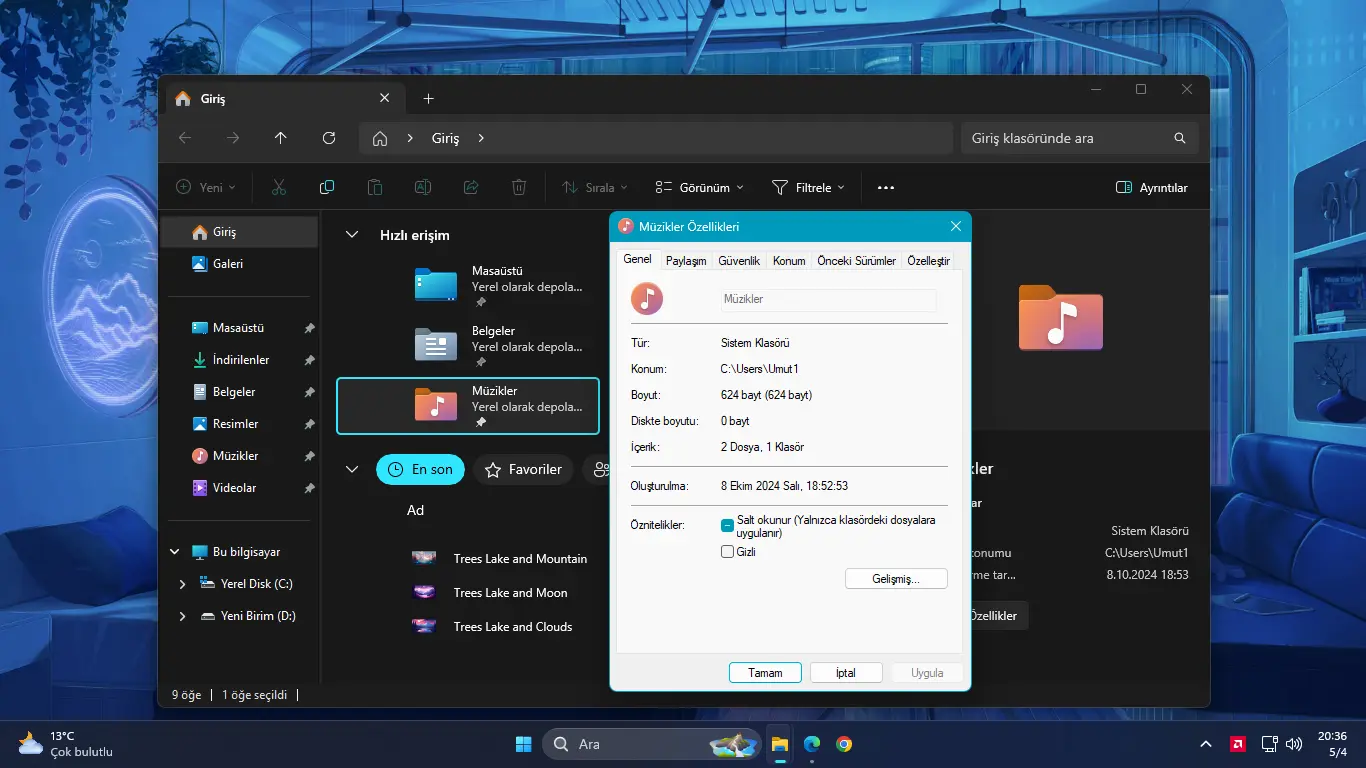
Task: Collapse the Hızlı erişim section
Action: (x=351, y=235)
